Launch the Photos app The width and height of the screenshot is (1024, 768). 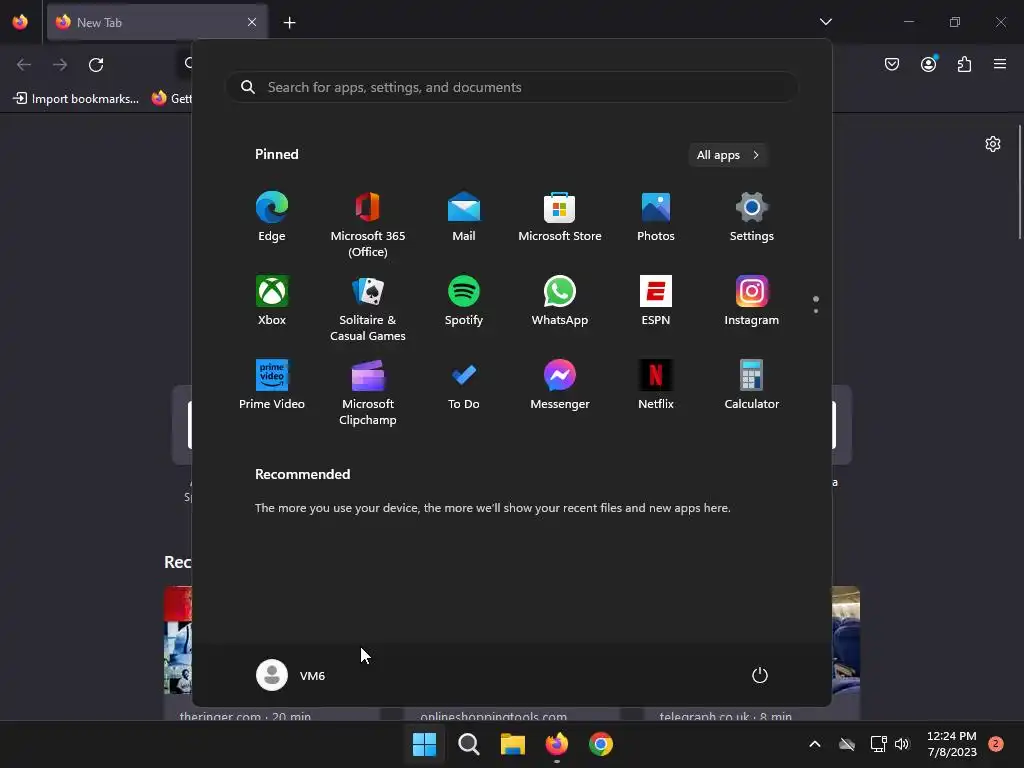[x=656, y=217]
